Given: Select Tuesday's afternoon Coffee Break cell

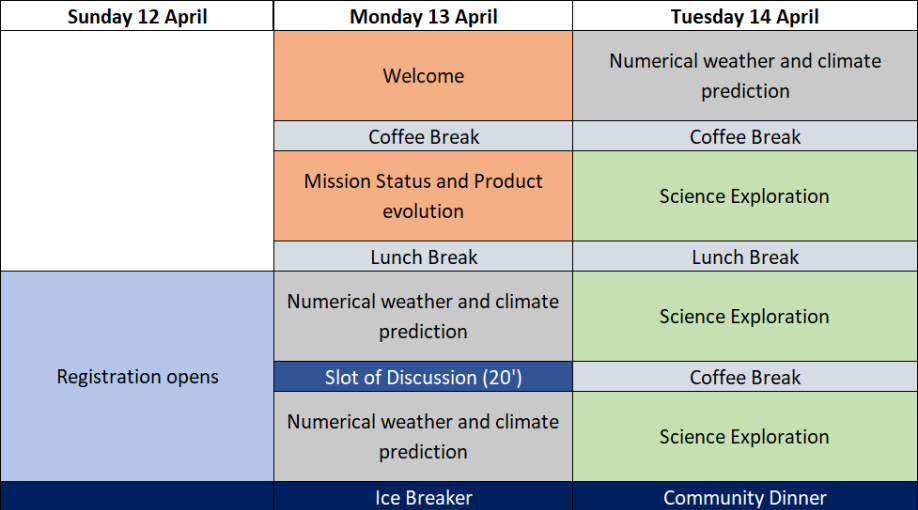Looking at the screenshot, I should coord(745,377).
